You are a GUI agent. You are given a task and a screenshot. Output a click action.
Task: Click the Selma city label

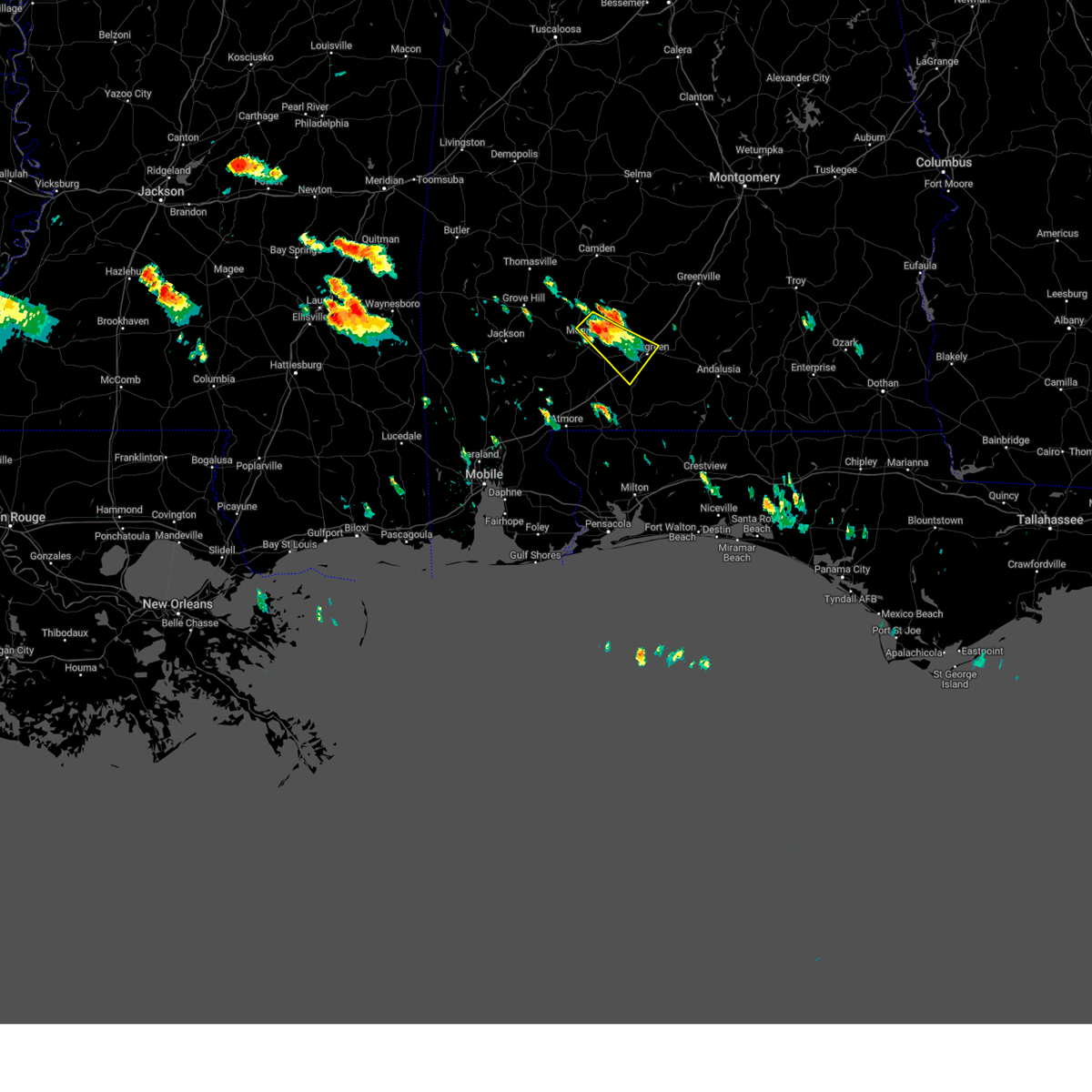point(638,174)
